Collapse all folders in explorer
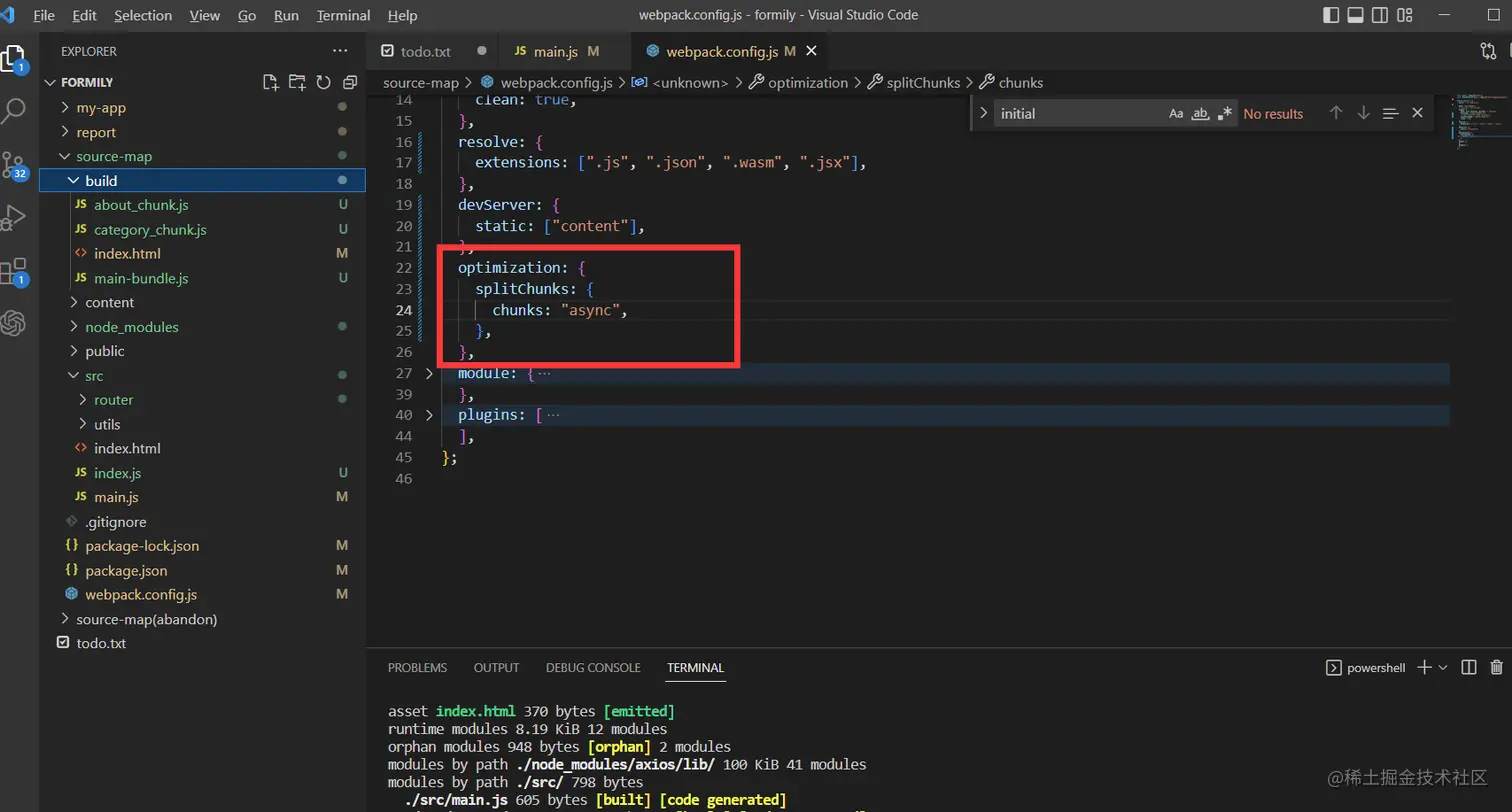 tap(350, 82)
